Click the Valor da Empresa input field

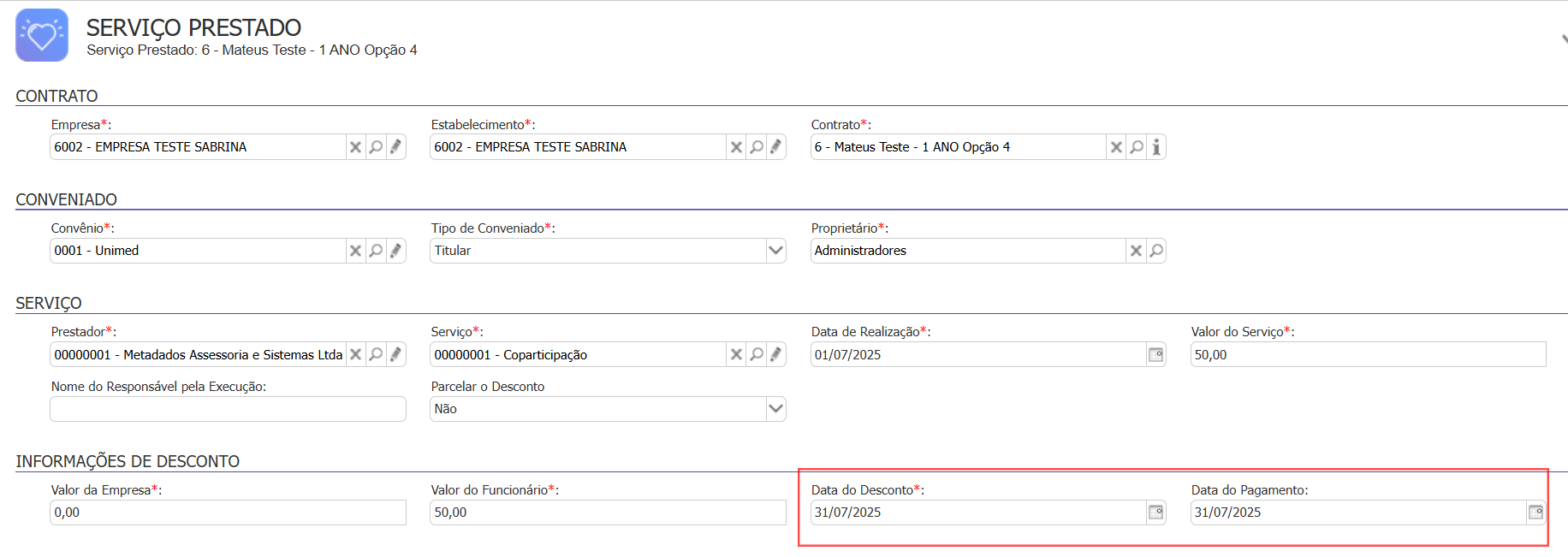pos(228,513)
